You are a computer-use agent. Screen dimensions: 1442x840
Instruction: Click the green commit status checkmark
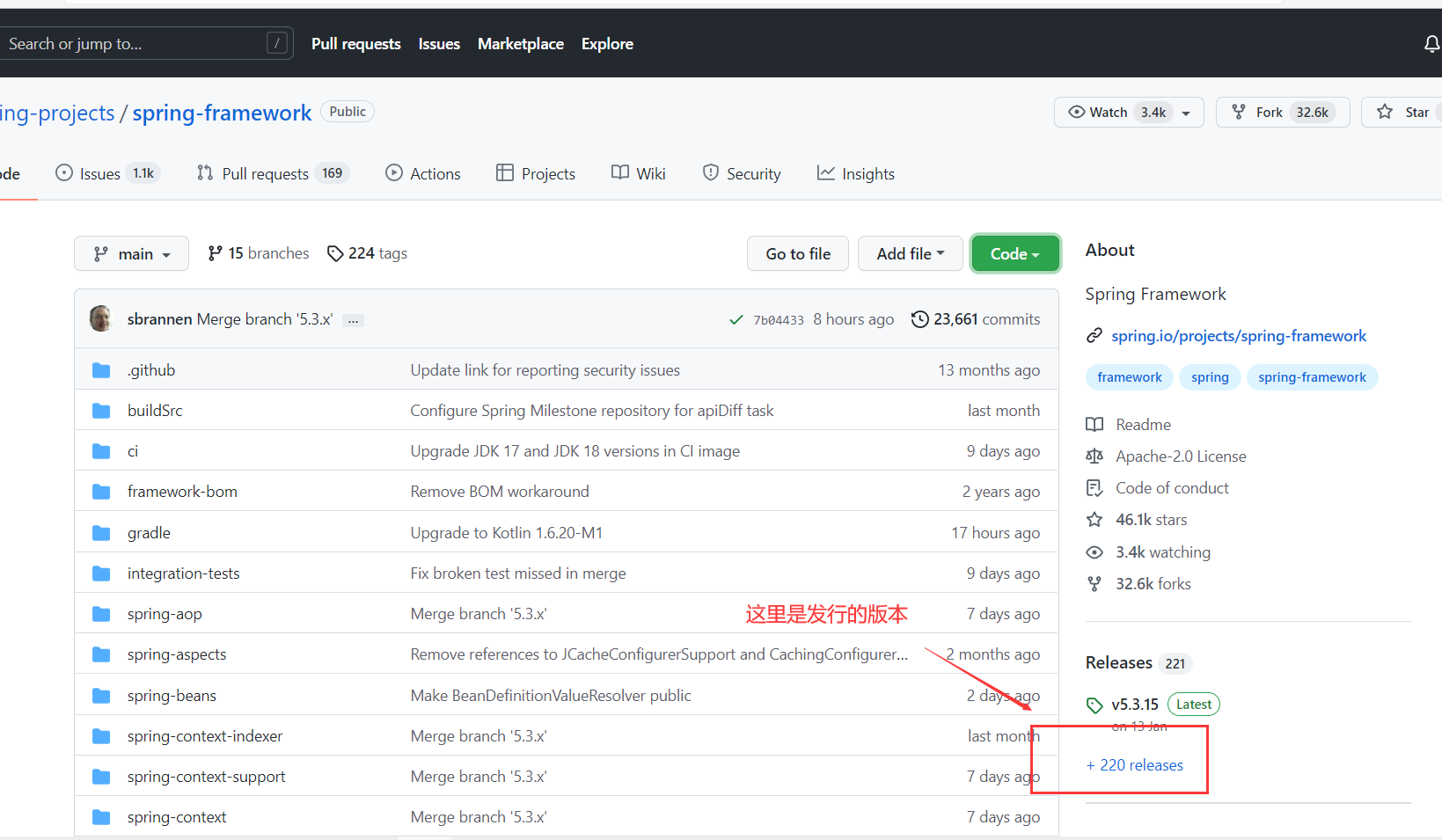click(736, 320)
